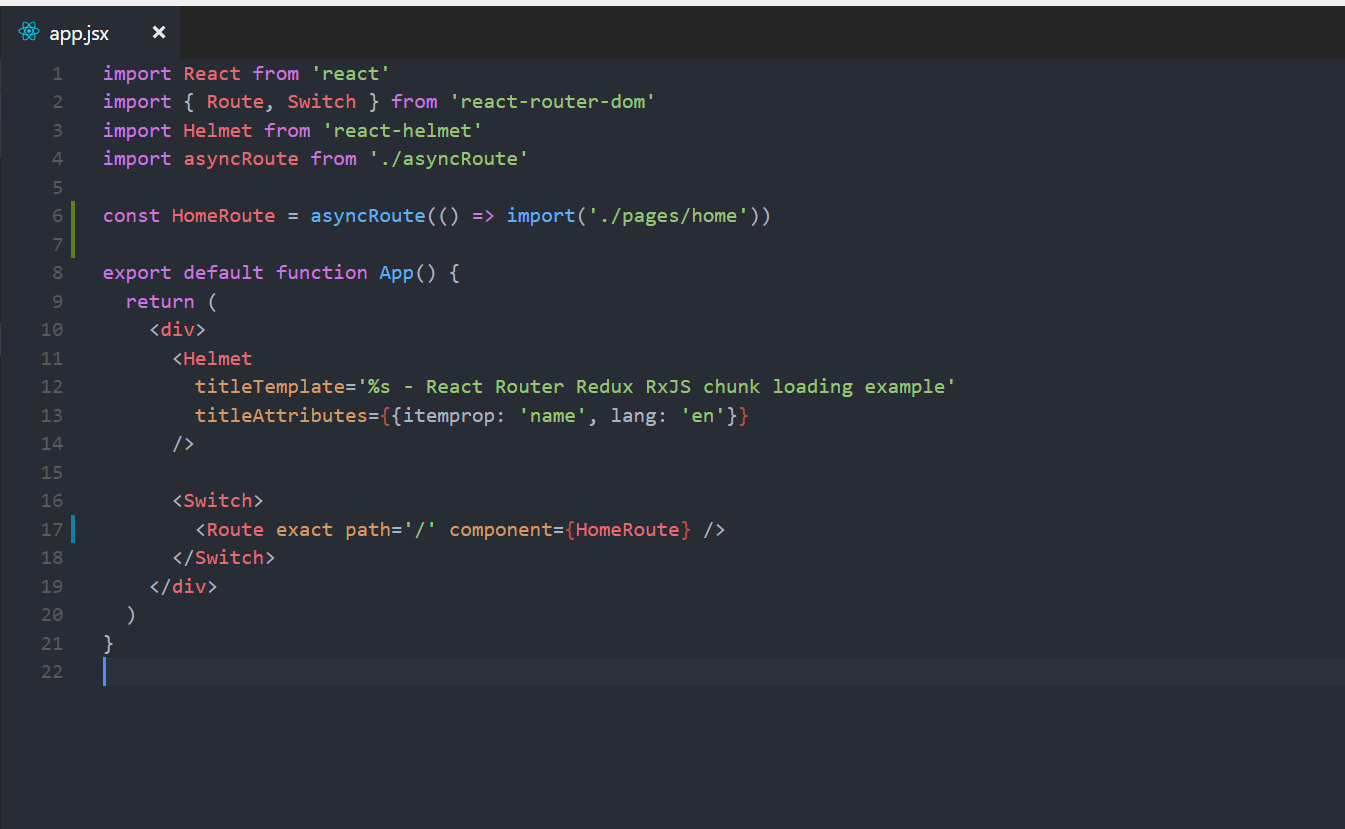
Task: Click line number 6 in the gutter
Action: (57, 216)
